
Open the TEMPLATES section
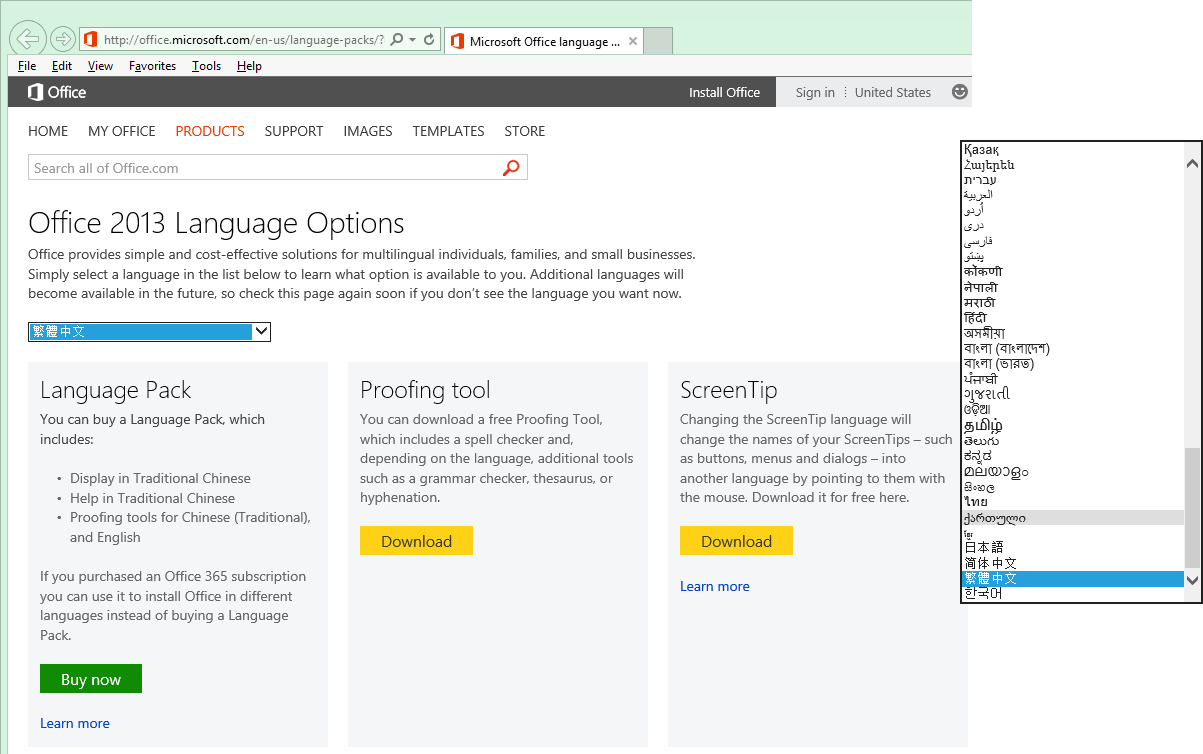pyautogui.click(x=448, y=131)
